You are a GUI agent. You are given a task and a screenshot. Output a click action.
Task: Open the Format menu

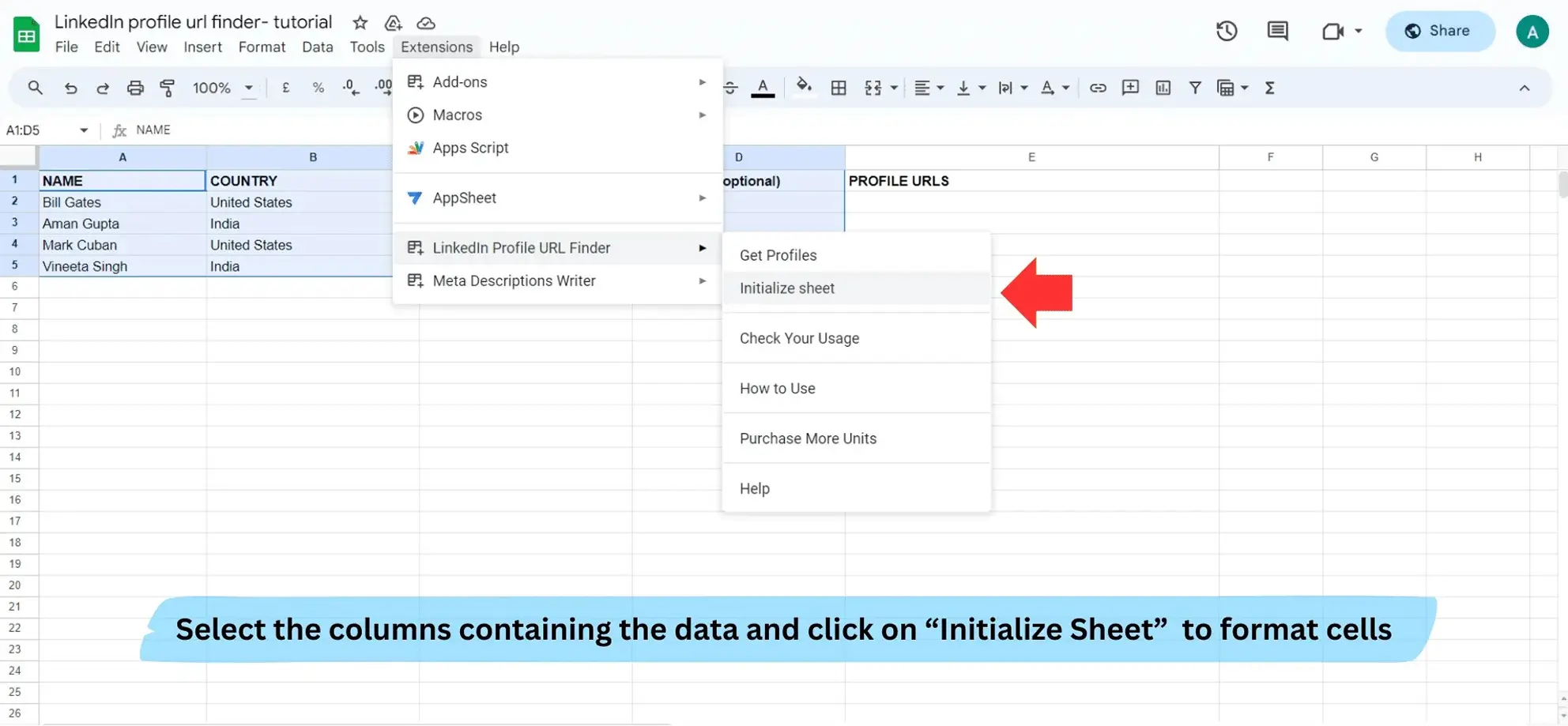pyautogui.click(x=262, y=47)
